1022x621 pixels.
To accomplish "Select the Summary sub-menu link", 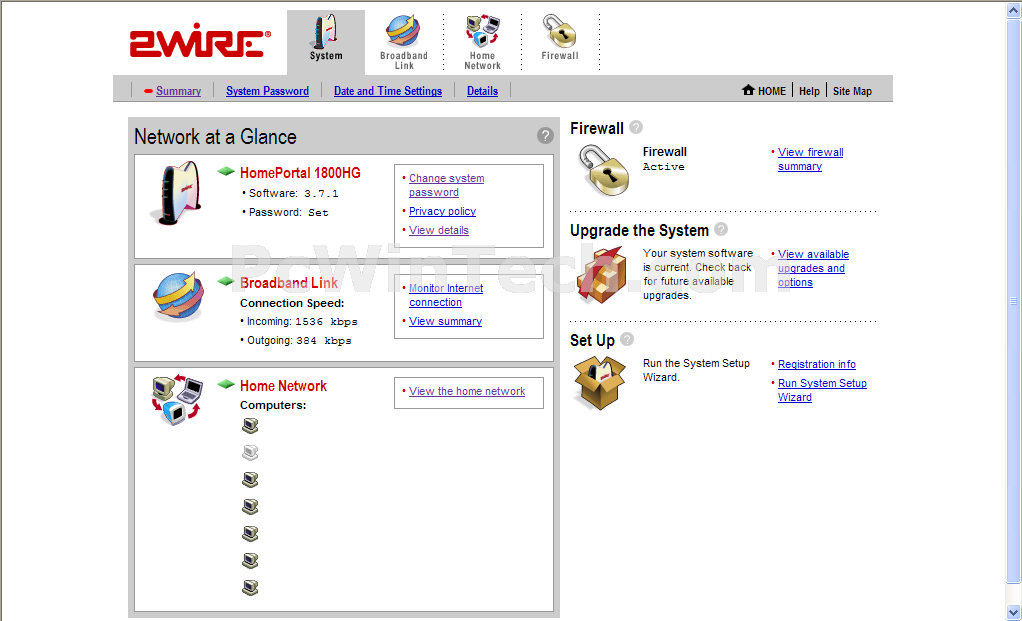I will point(178,91).
